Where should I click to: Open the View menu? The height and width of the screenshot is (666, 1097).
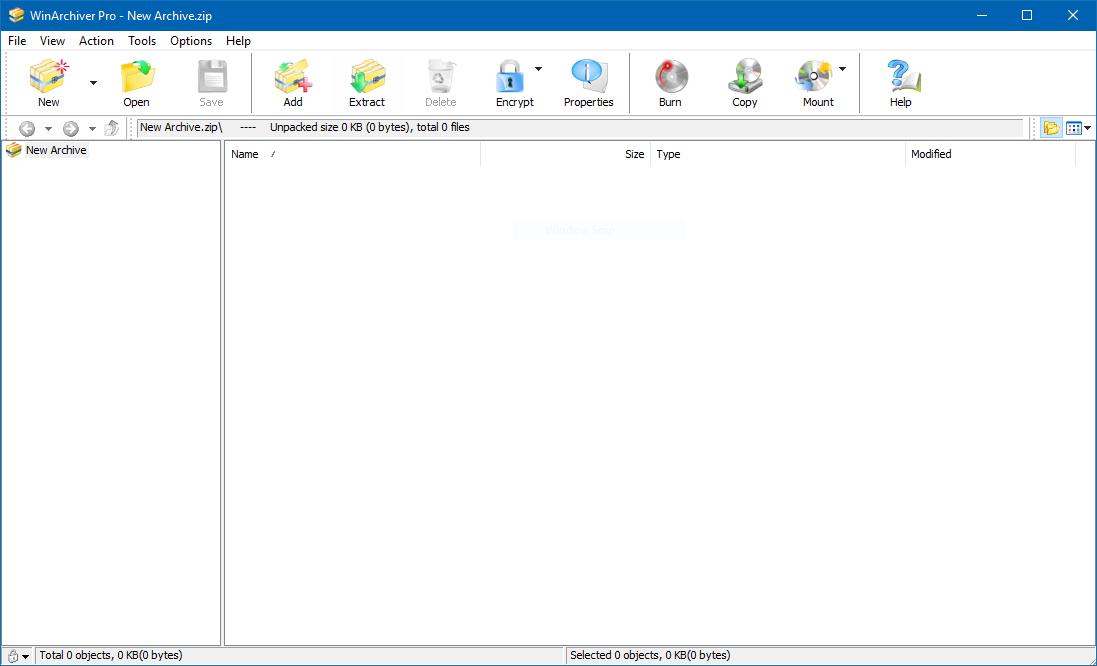pos(52,41)
